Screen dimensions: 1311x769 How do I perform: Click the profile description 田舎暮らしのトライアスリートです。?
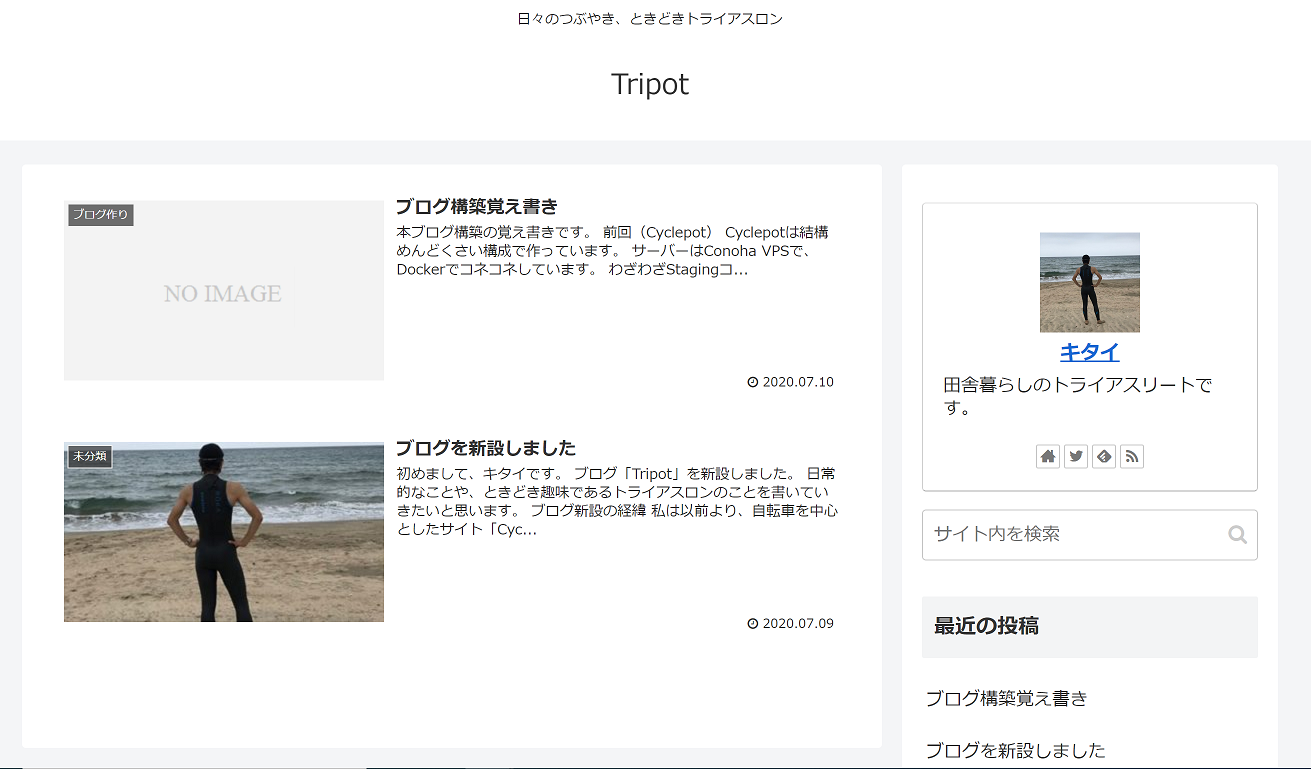pos(1078,397)
